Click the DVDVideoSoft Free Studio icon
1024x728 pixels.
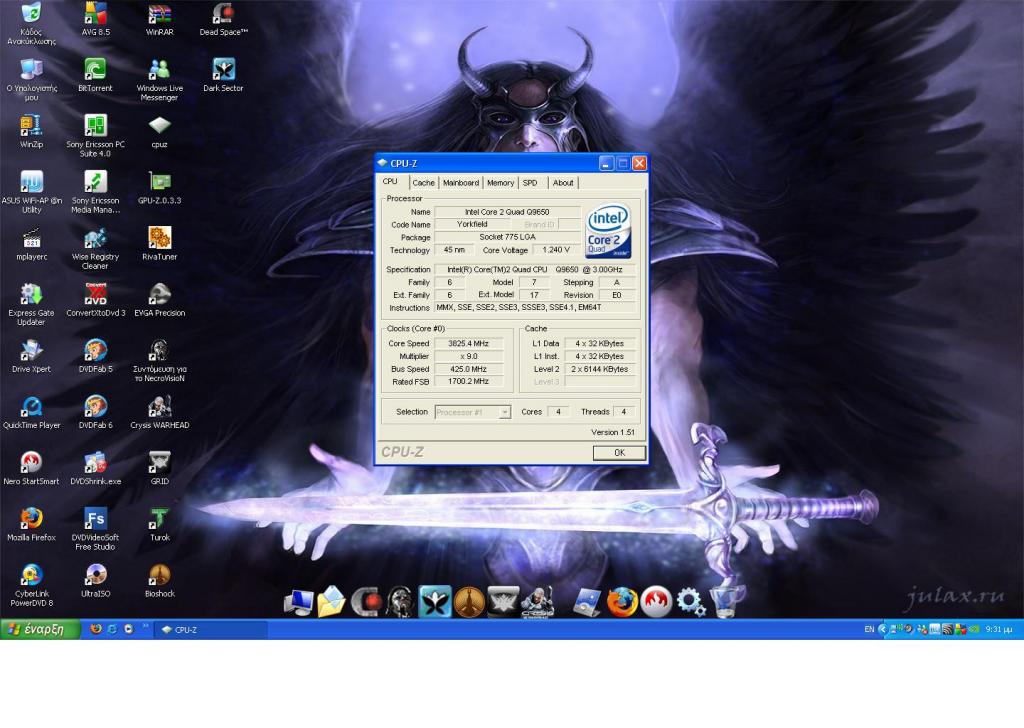[x=95, y=528]
